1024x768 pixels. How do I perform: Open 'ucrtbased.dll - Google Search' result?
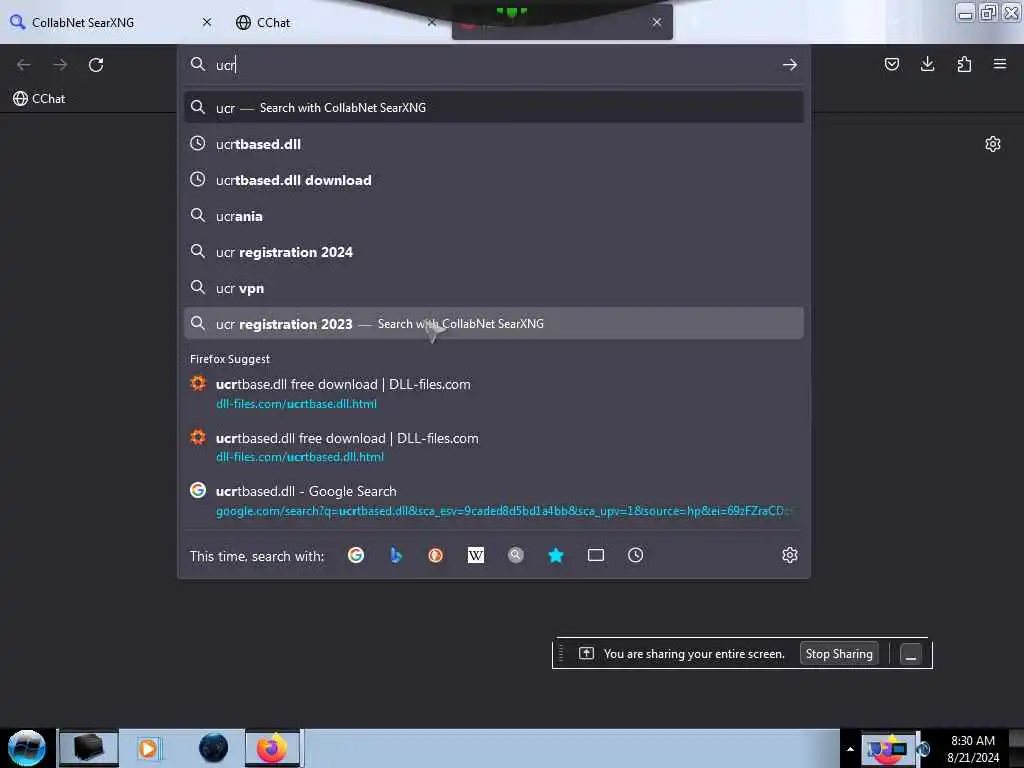coord(494,500)
